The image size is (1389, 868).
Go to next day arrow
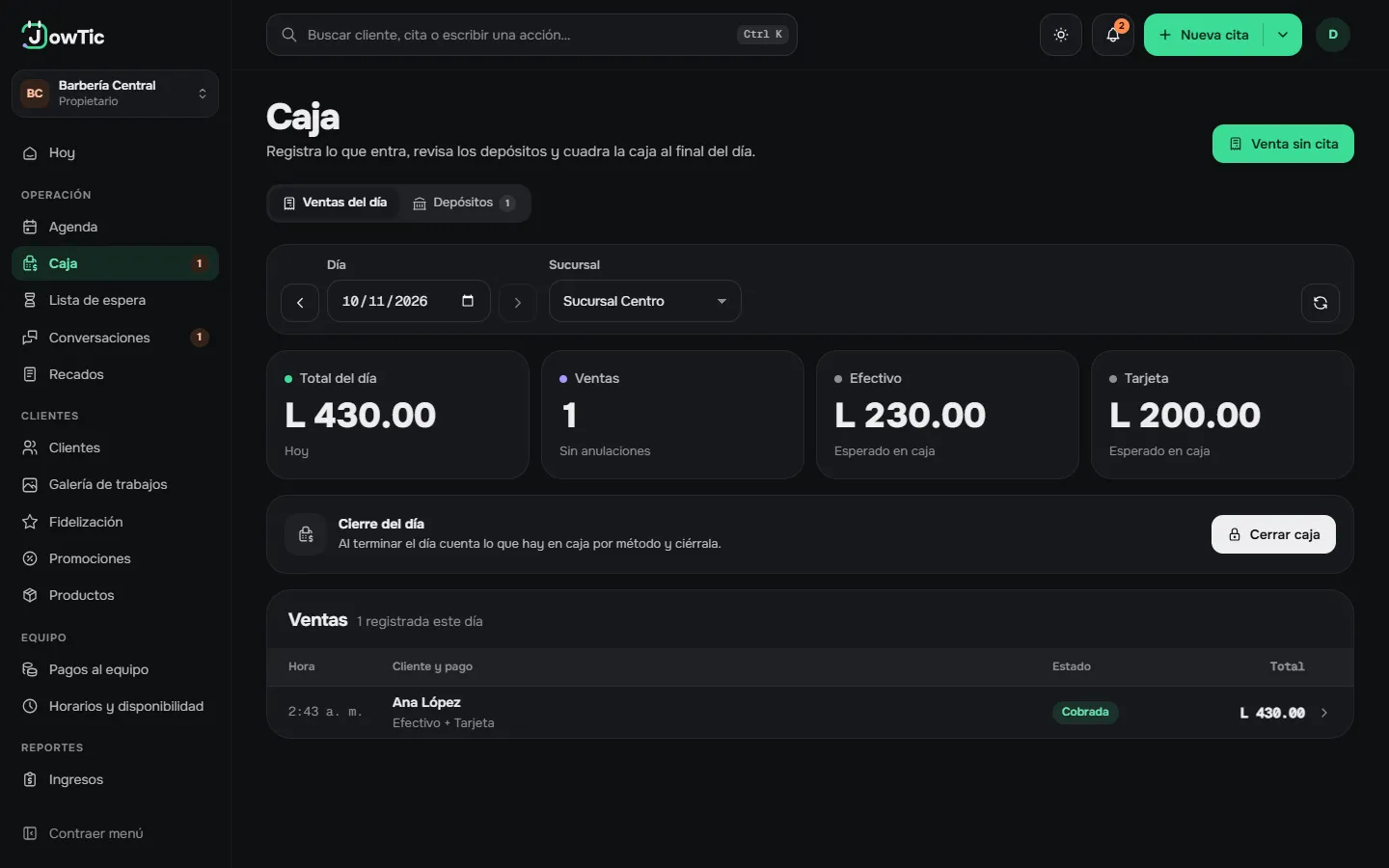coord(518,303)
